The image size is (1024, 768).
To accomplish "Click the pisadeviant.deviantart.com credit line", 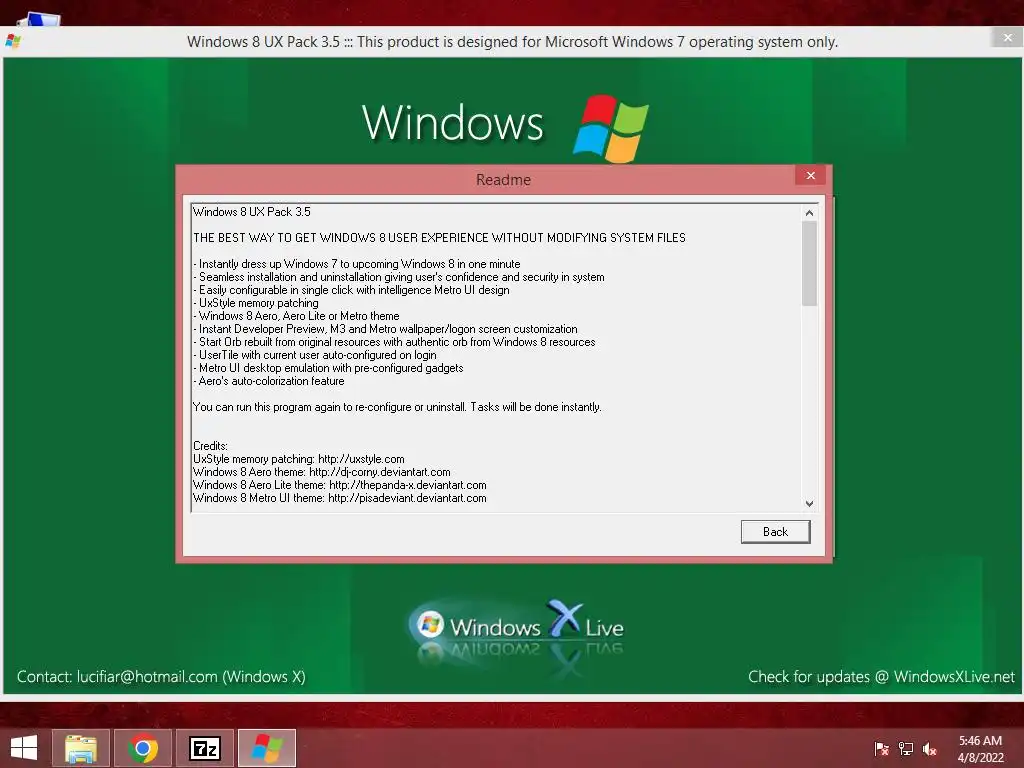I will tap(340, 498).
